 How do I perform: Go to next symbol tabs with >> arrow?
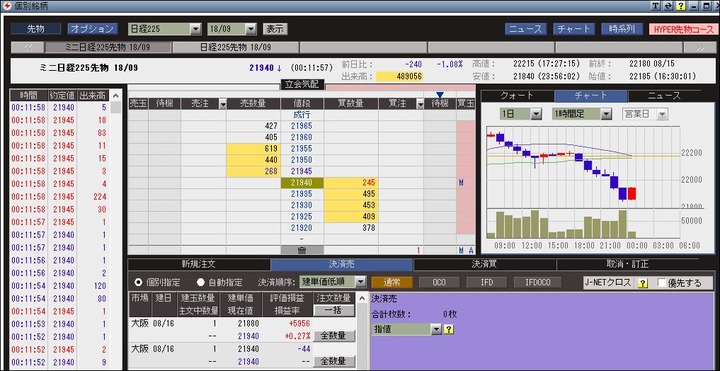[x=699, y=47]
